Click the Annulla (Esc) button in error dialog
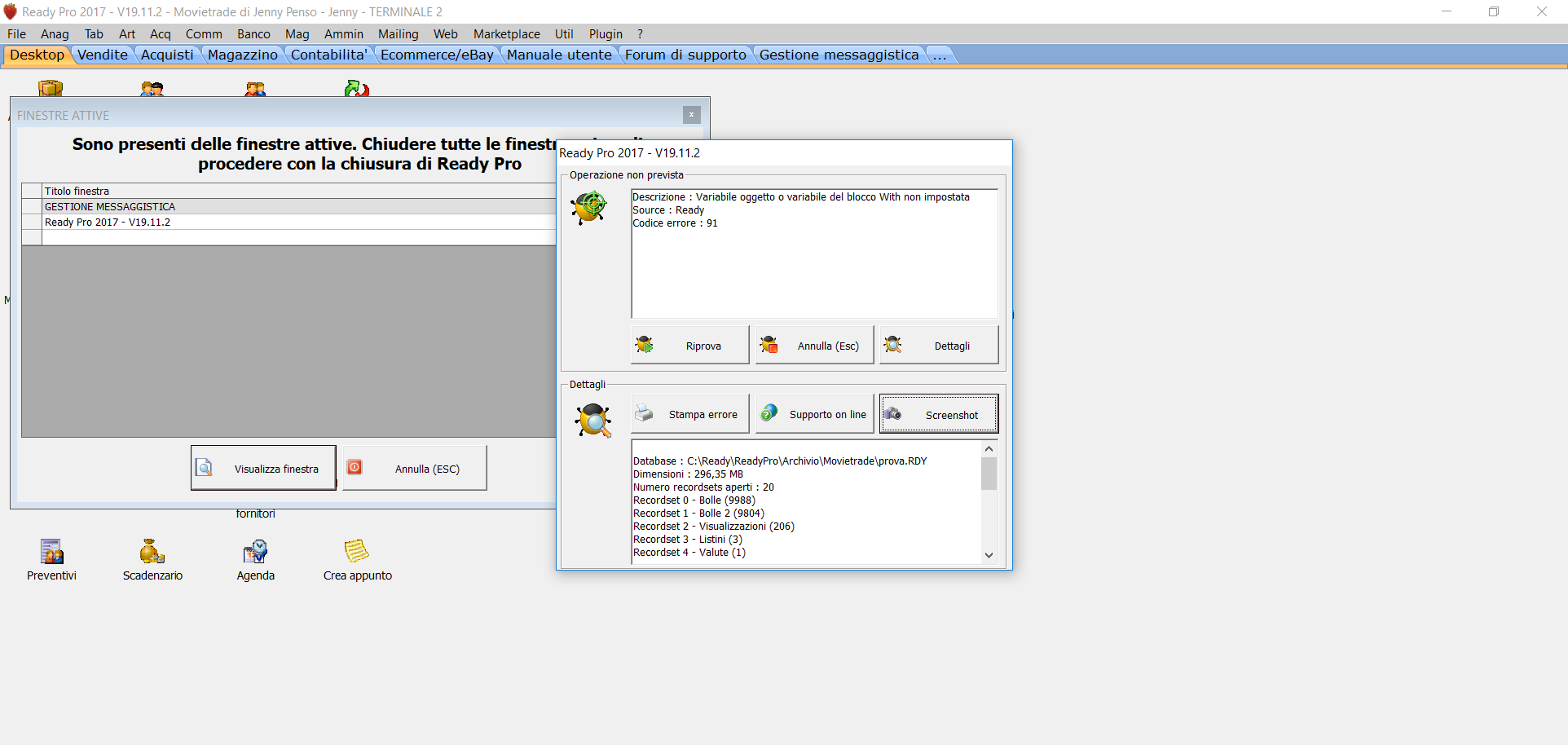This screenshot has height=745, width=1568. [x=814, y=345]
